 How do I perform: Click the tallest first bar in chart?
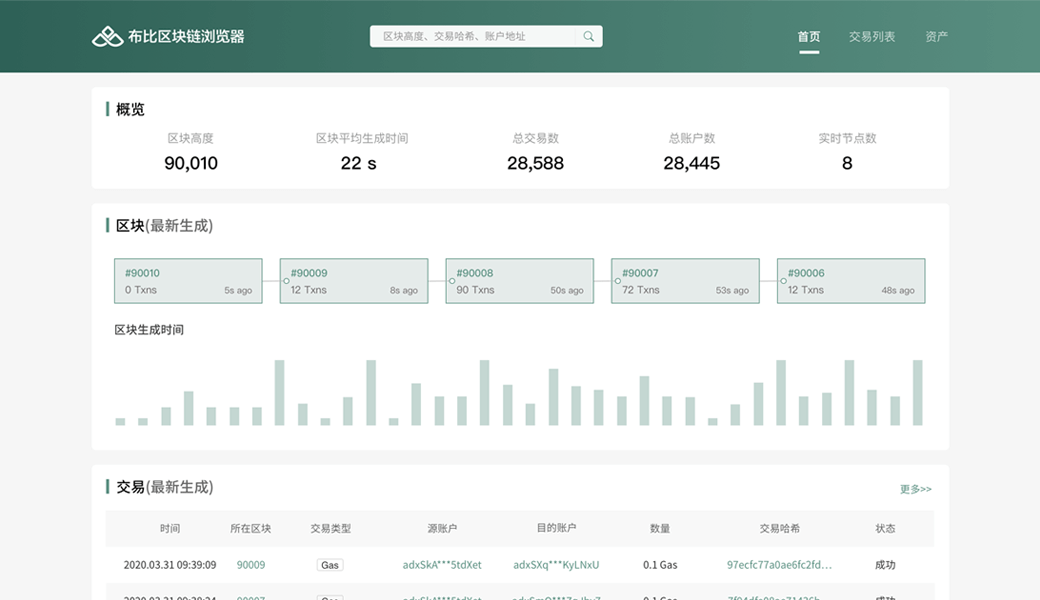(280, 393)
